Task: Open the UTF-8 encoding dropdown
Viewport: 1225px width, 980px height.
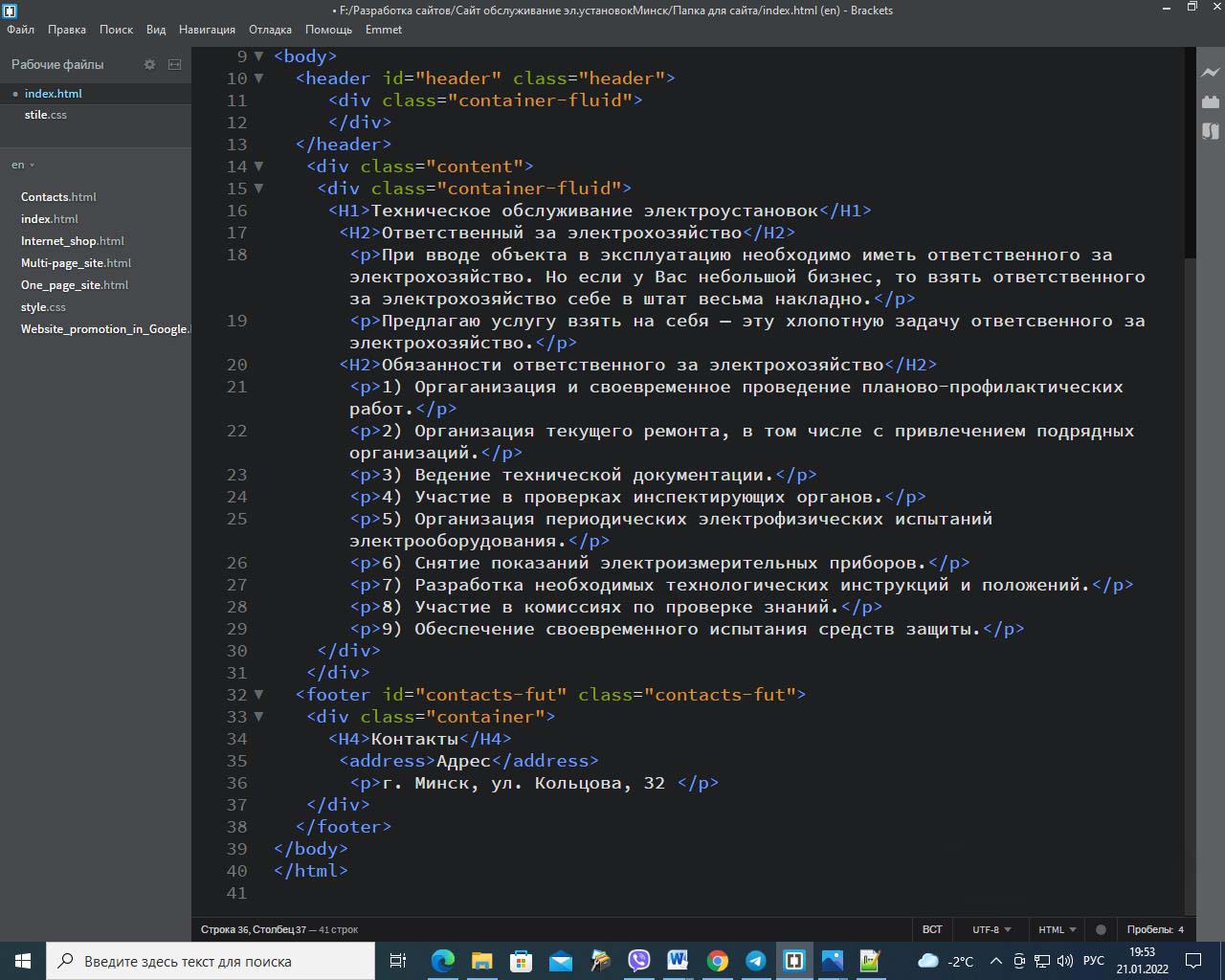Action: pos(991,929)
